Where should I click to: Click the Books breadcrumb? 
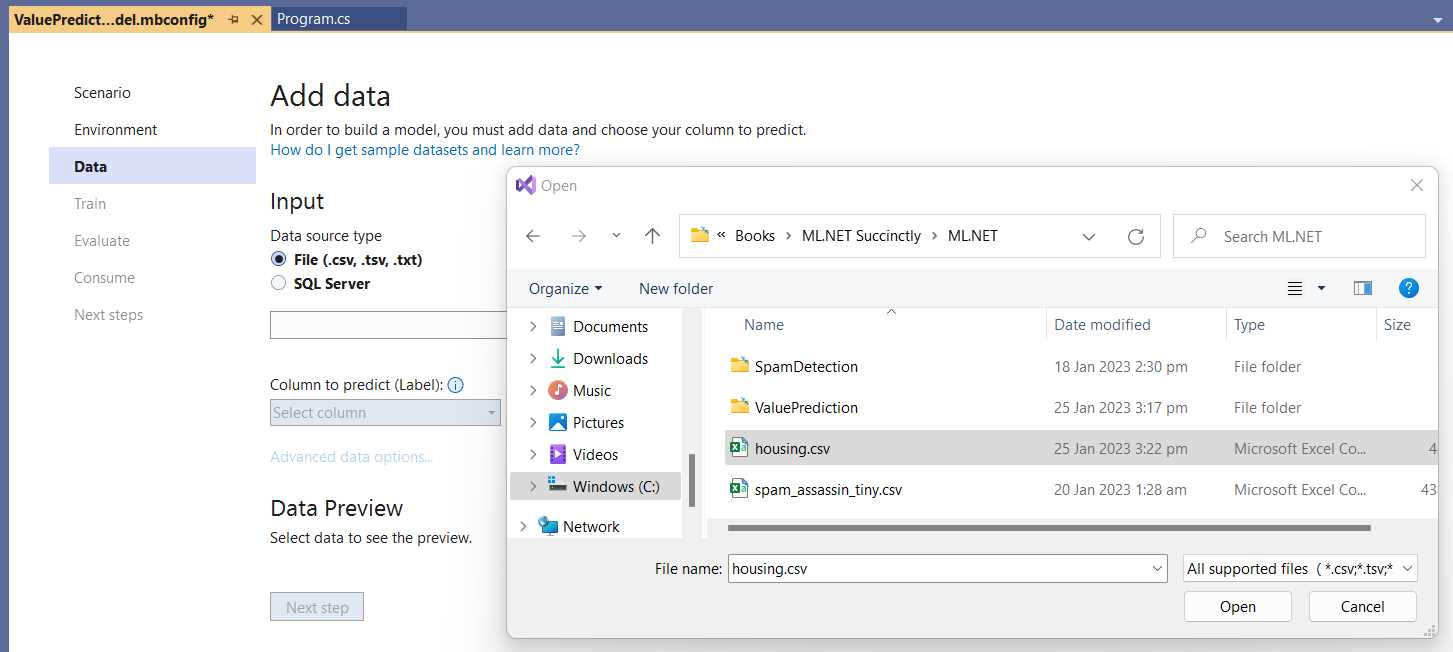[755, 236]
